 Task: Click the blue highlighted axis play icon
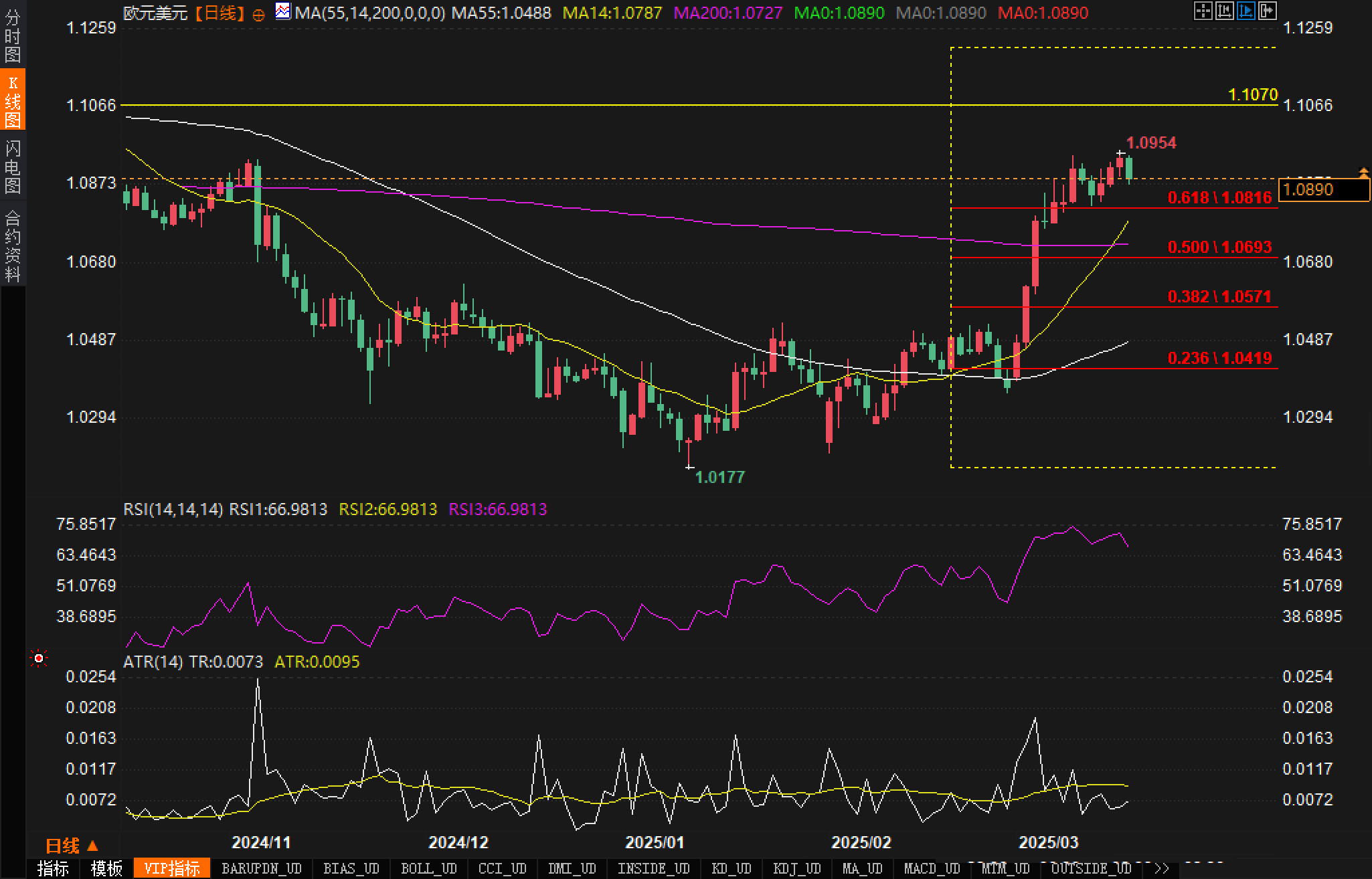click(x=1246, y=11)
